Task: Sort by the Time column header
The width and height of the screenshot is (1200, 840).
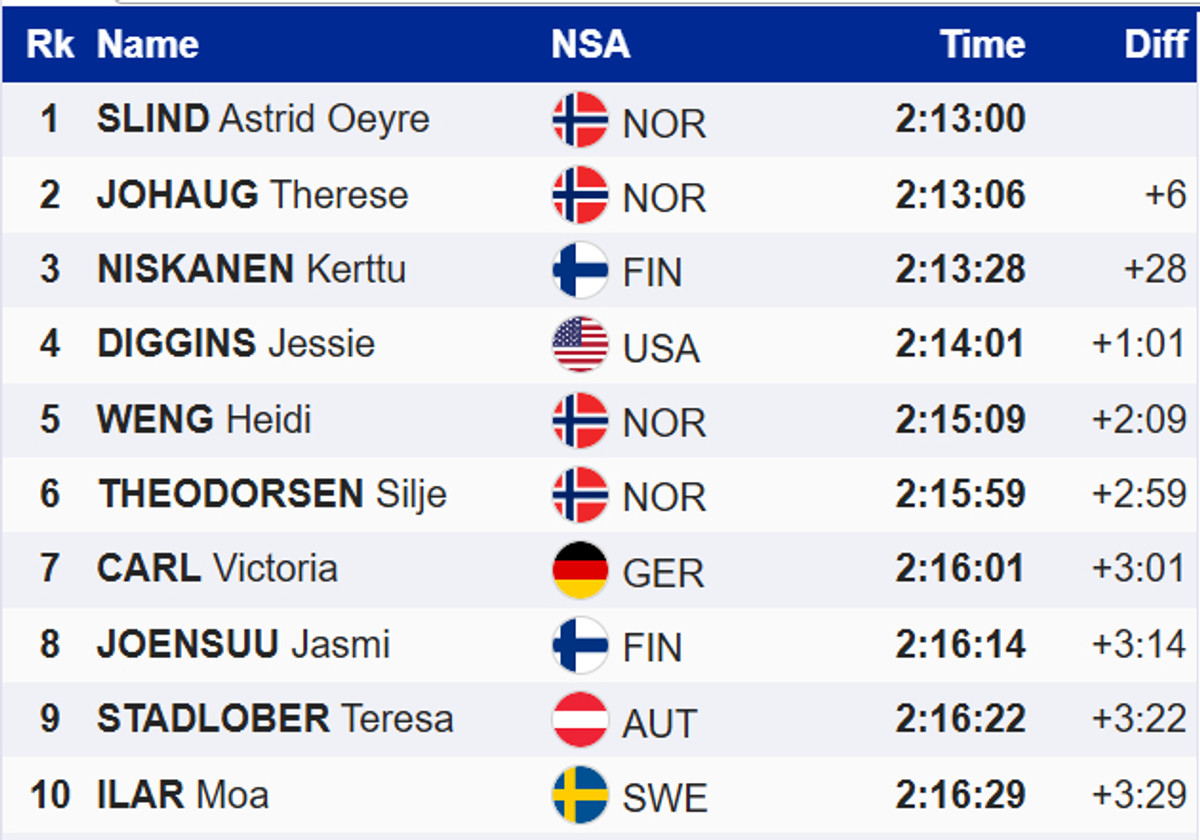Action: pyautogui.click(x=982, y=44)
